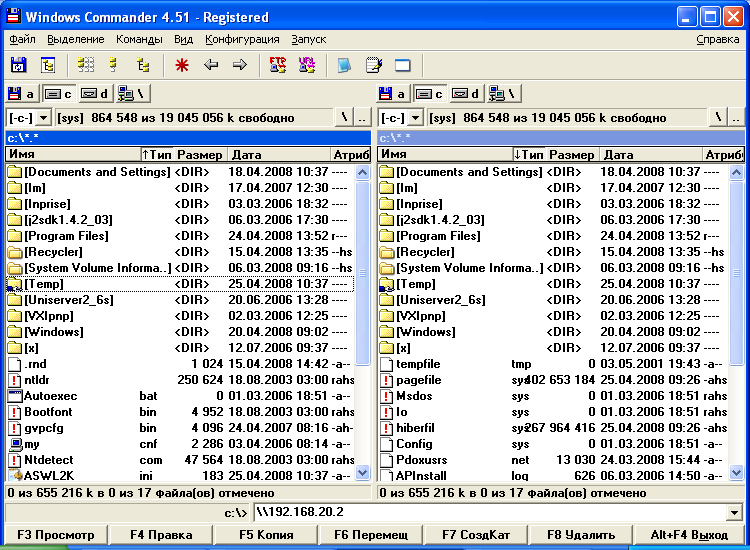Go to root with left panel backslash button
Screen dimensions: 750x550
[x=344, y=118]
